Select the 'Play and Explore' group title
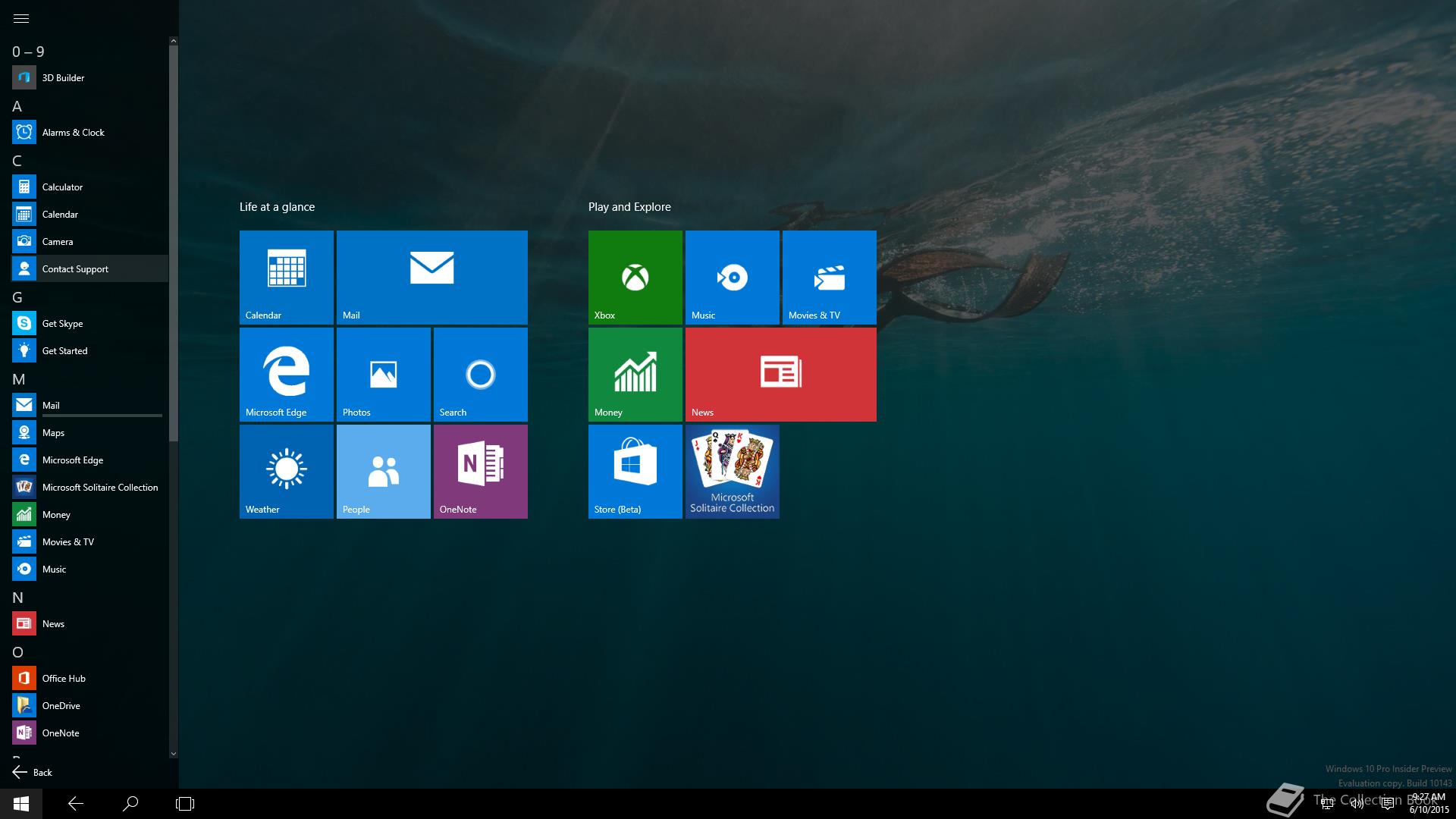Image resolution: width=1456 pixels, height=819 pixels. 629,207
